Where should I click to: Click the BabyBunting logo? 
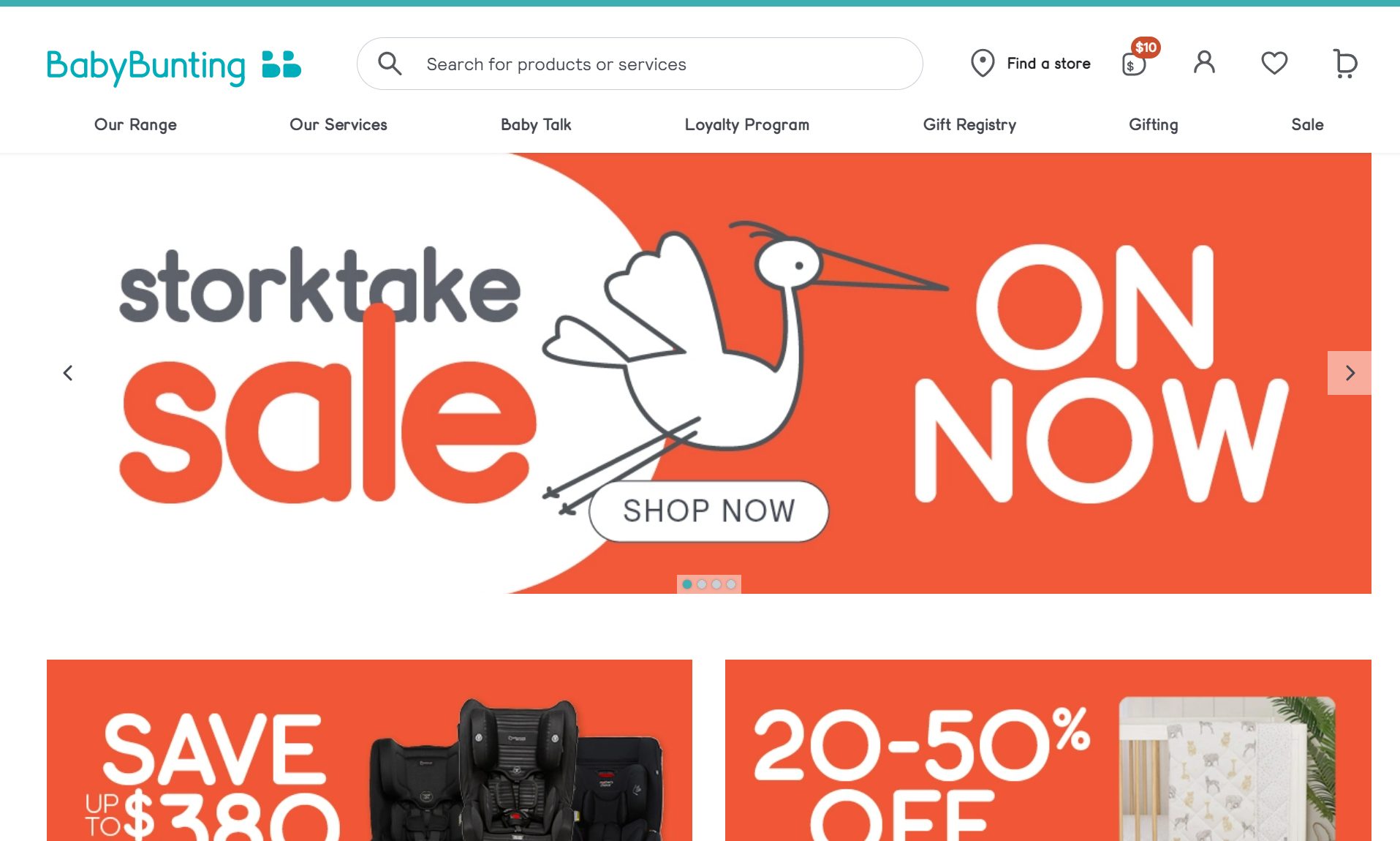click(x=174, y=66)
